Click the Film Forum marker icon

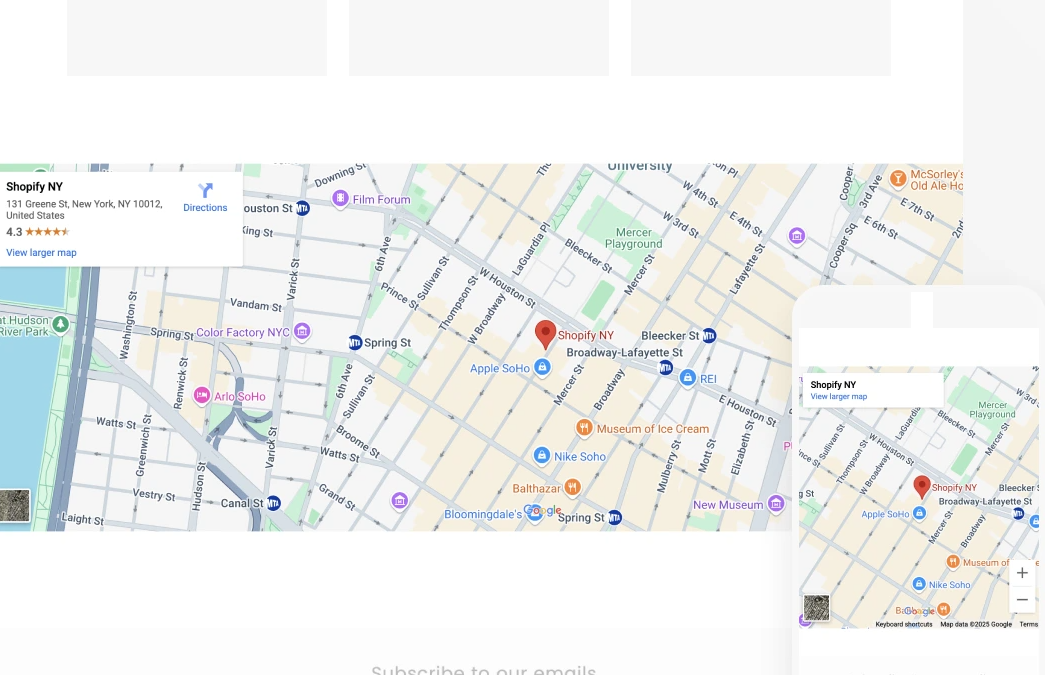pos(341,199)
